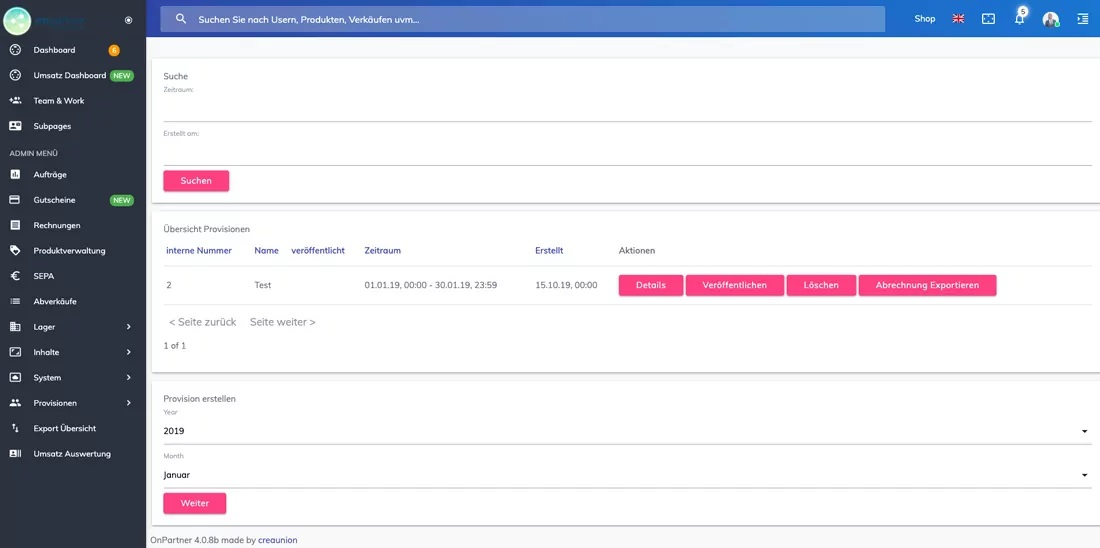This screenshot has height=548, width=1100.
Task: Open the creaunion footer link
Action: (278, 540)
